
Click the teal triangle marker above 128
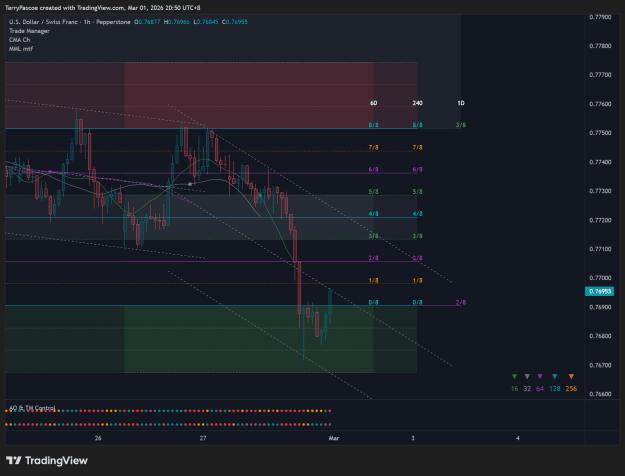click(554, 376)
